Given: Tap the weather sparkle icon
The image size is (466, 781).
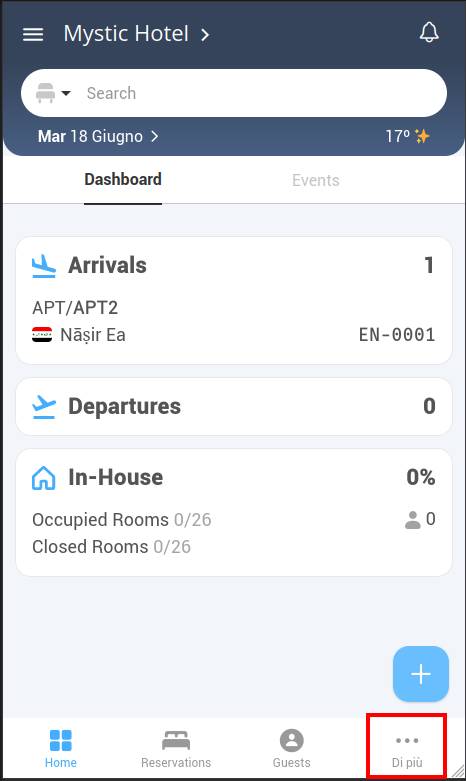Looking at the screenshot, I should 422,136.
